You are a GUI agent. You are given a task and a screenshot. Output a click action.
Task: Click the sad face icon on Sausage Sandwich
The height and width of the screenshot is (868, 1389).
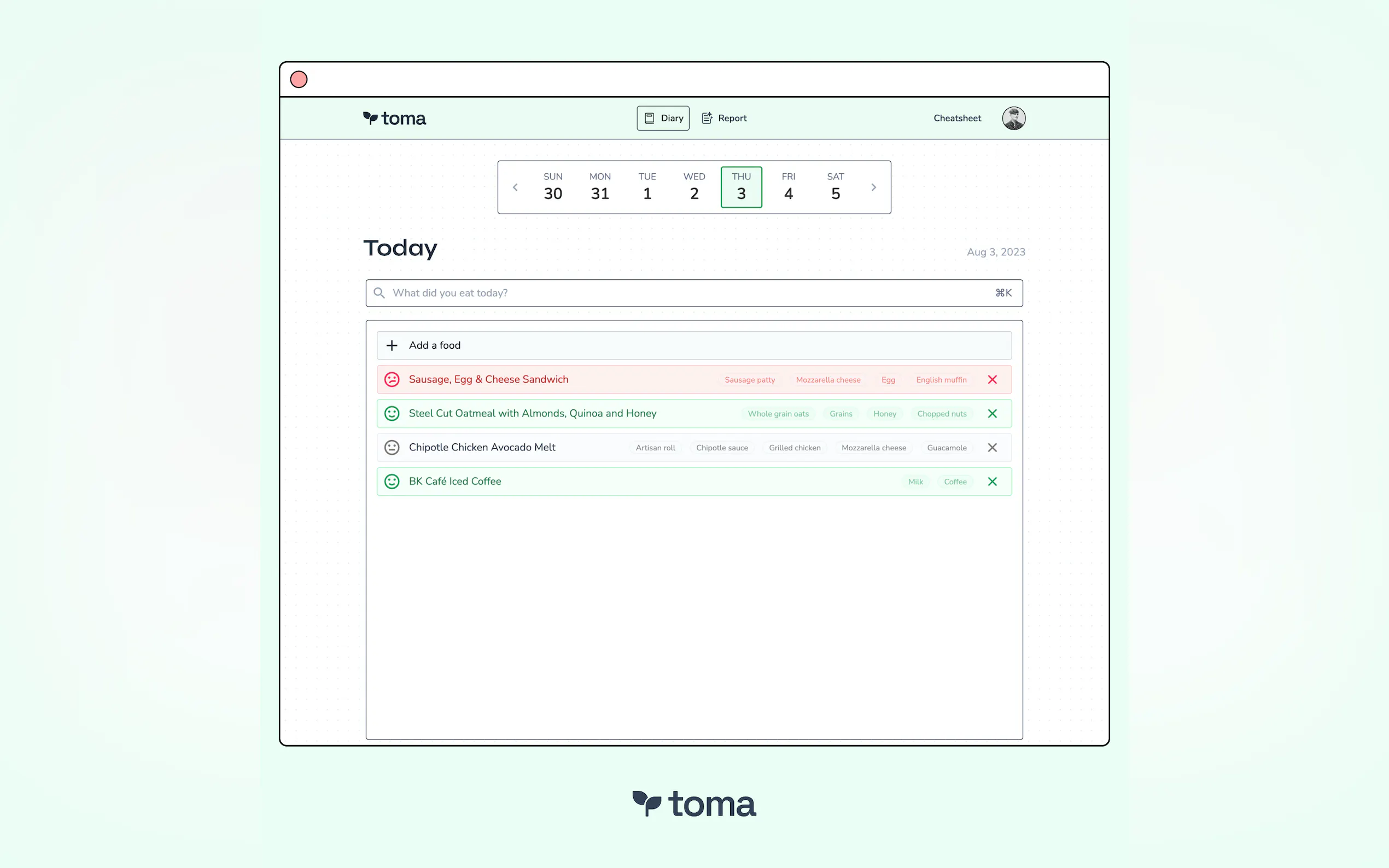coord(392,379)
